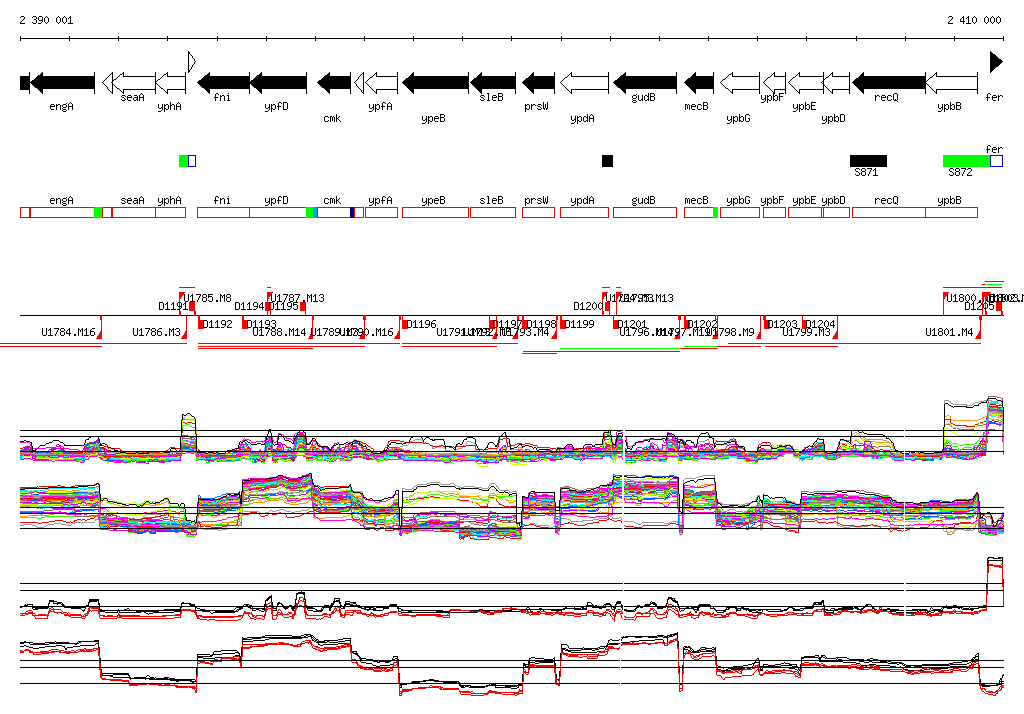The image size is (1024, 714).
Task: Click the U1785.M8 feature label
Action: pyautogui.click(x=208, y=299)
